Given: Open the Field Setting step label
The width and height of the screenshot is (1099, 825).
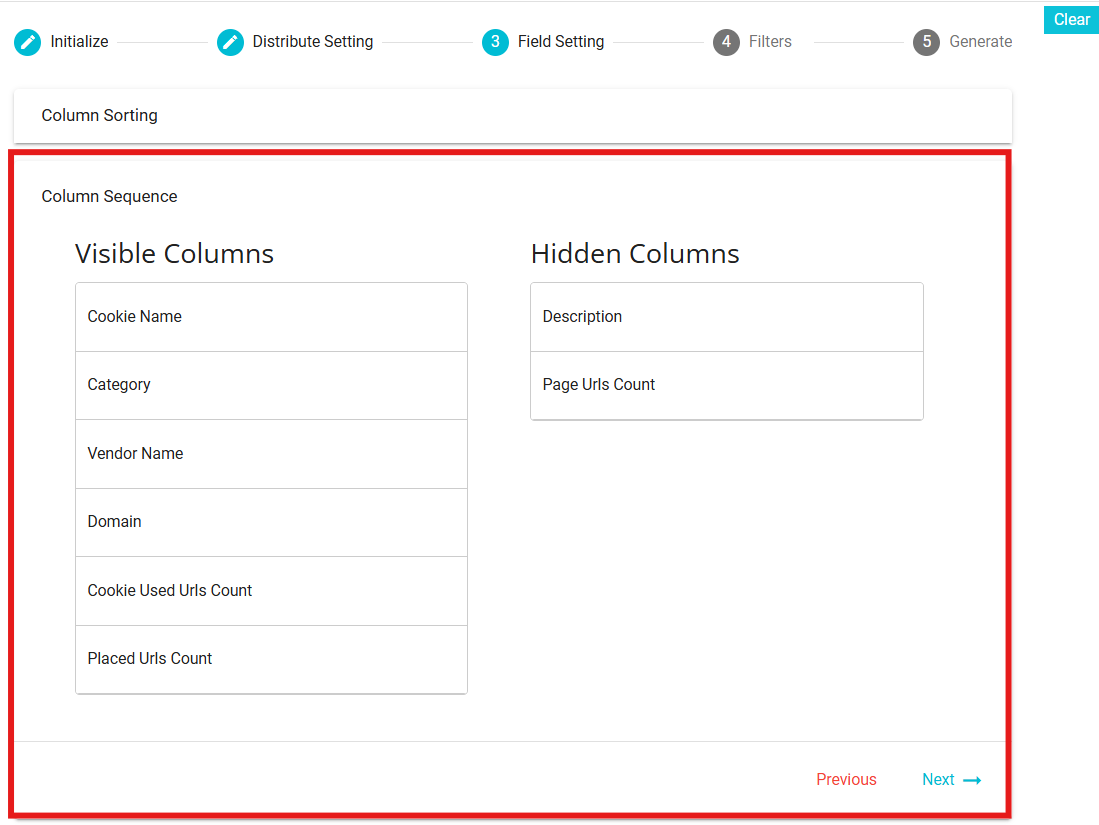Looking at the screenshot, I should point(560,42).
